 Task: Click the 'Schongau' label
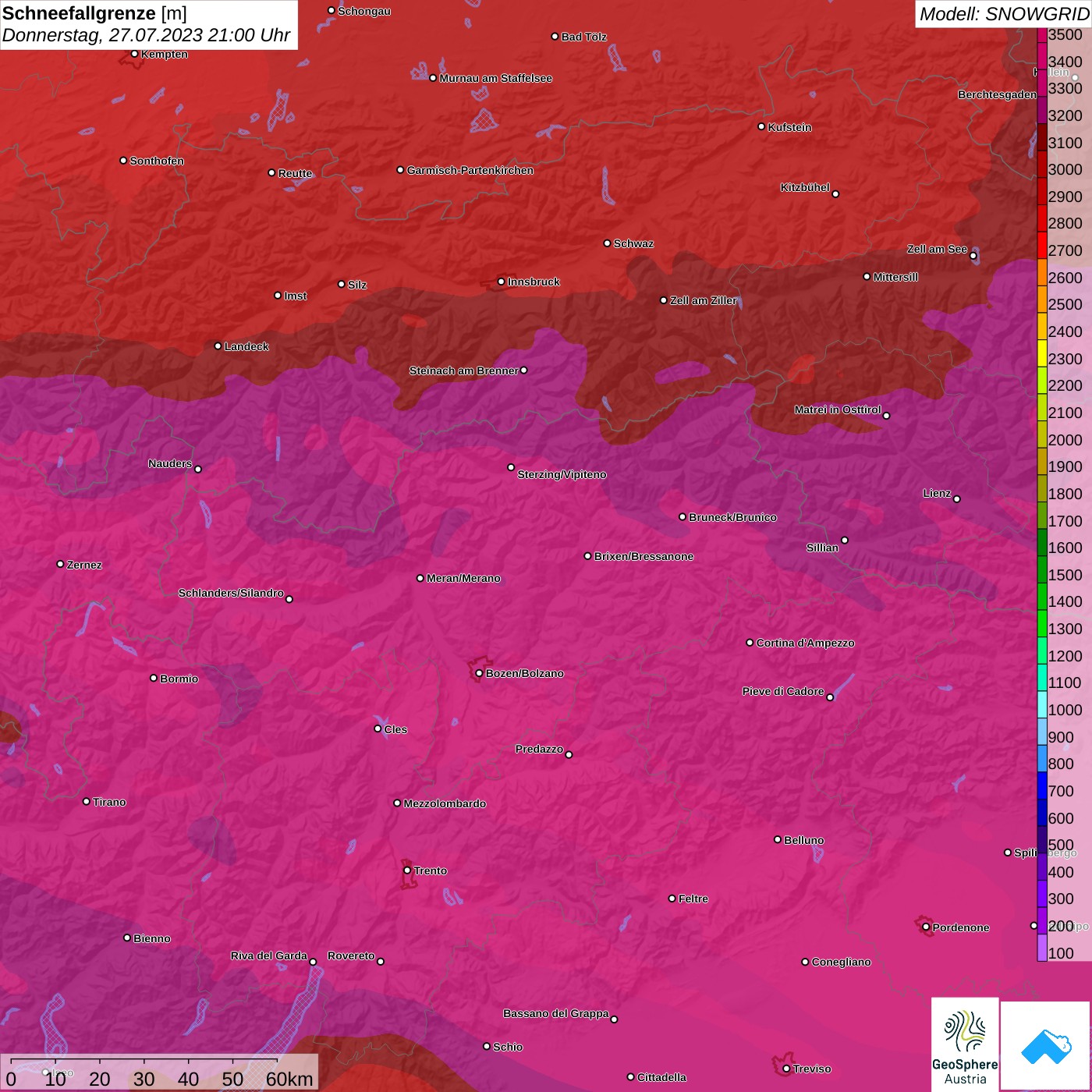(364, 11)
